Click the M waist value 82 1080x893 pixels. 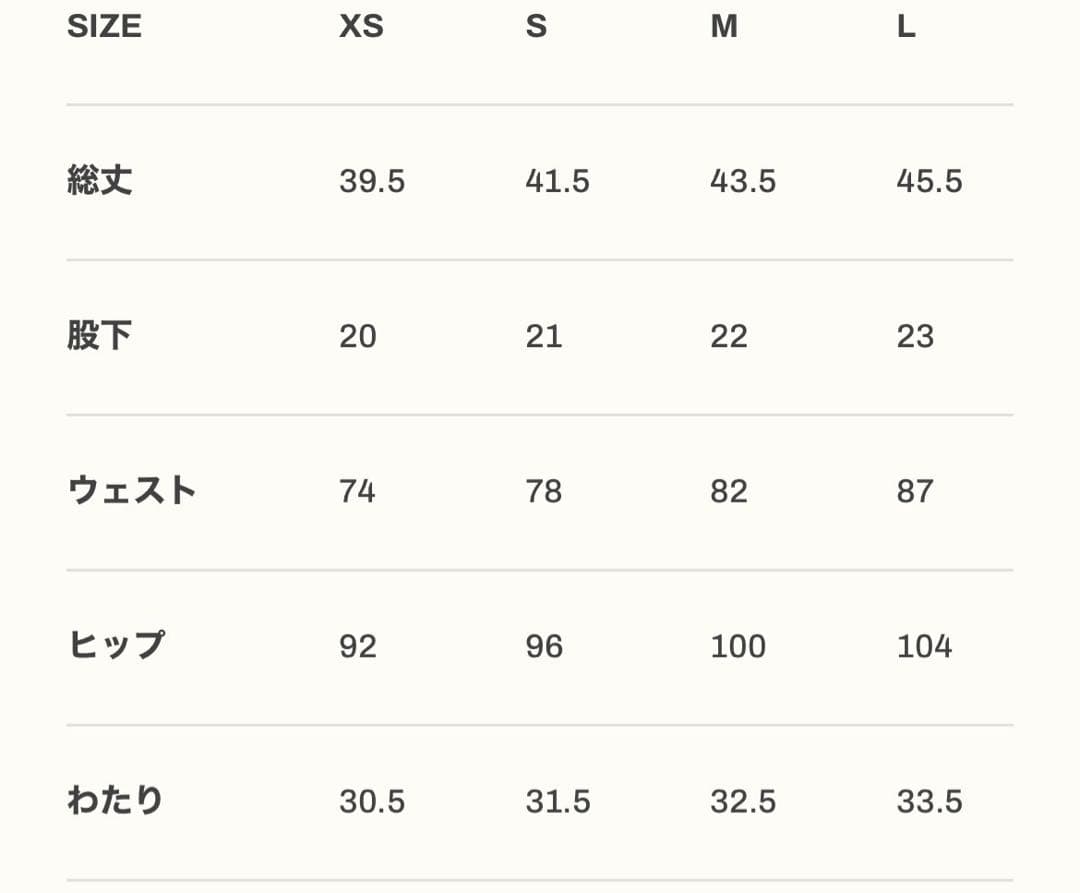(x=729, y=491)
